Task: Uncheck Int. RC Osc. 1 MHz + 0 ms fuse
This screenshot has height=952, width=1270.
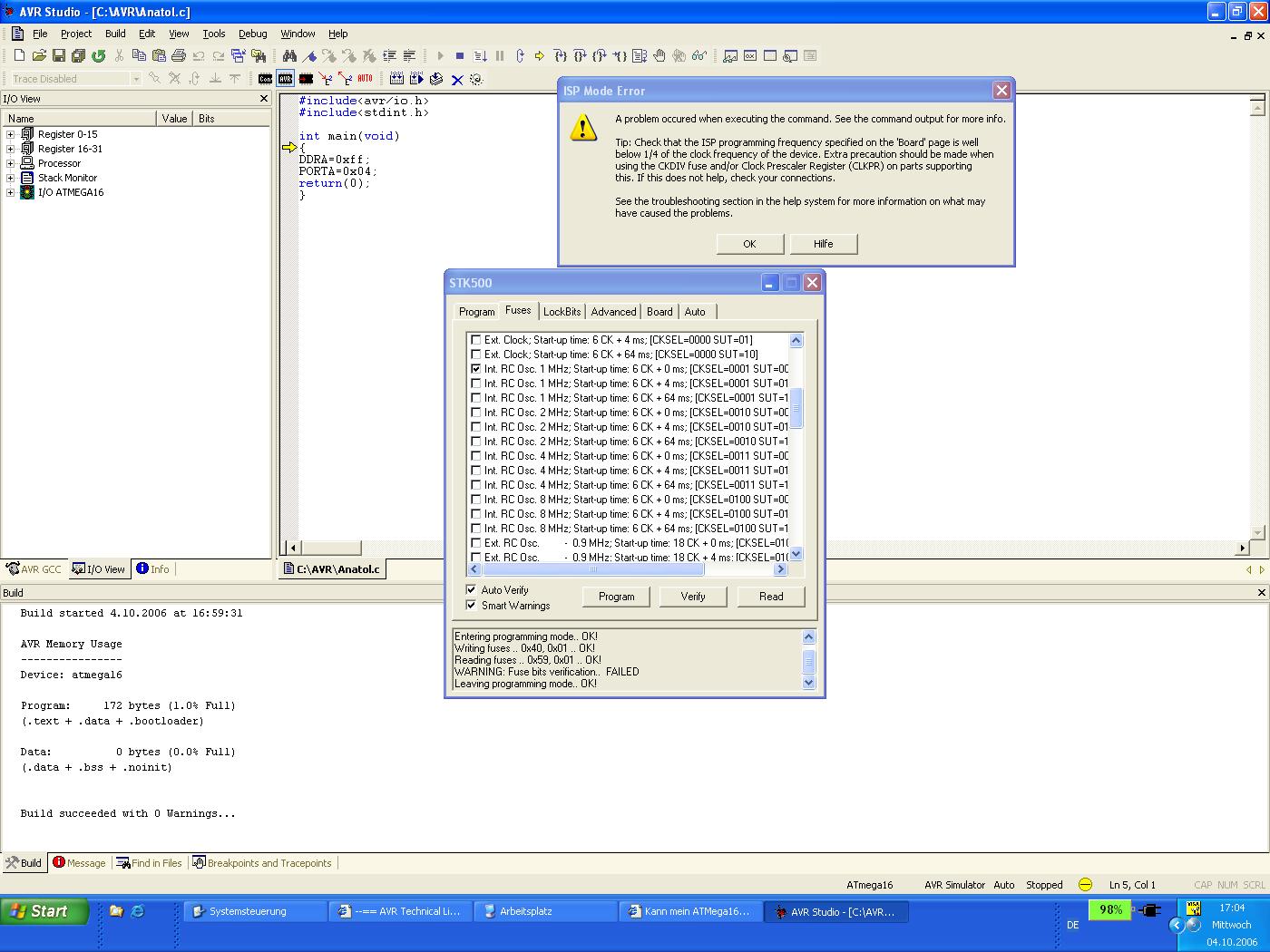Action: [475, 369]
